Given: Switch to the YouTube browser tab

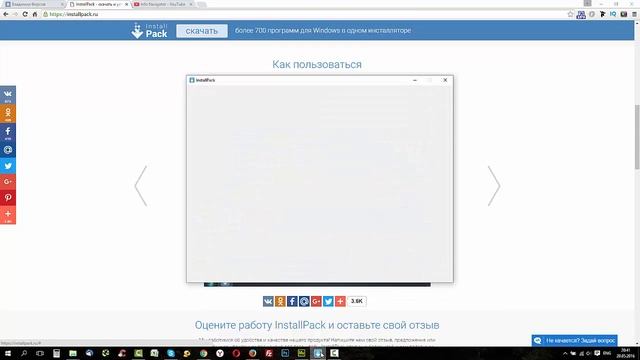Looking at the screenshot, I should (163, 4).
